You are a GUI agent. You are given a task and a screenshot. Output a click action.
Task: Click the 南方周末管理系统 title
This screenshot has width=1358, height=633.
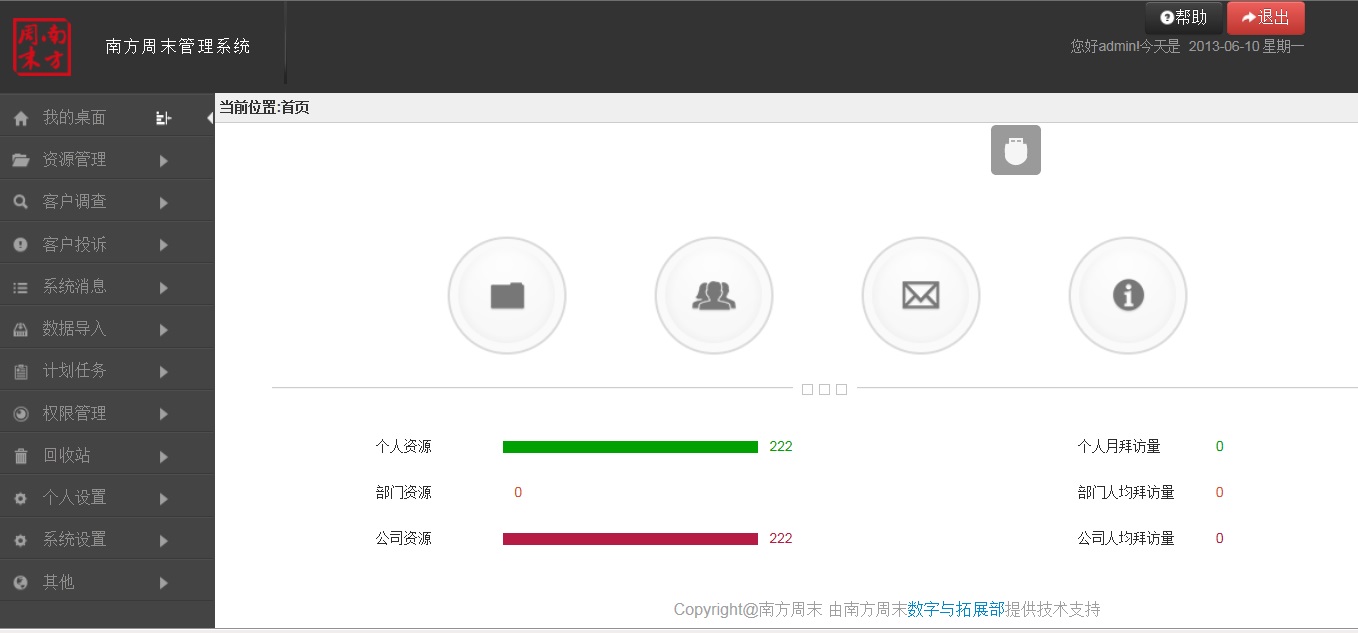coord(178,46)
